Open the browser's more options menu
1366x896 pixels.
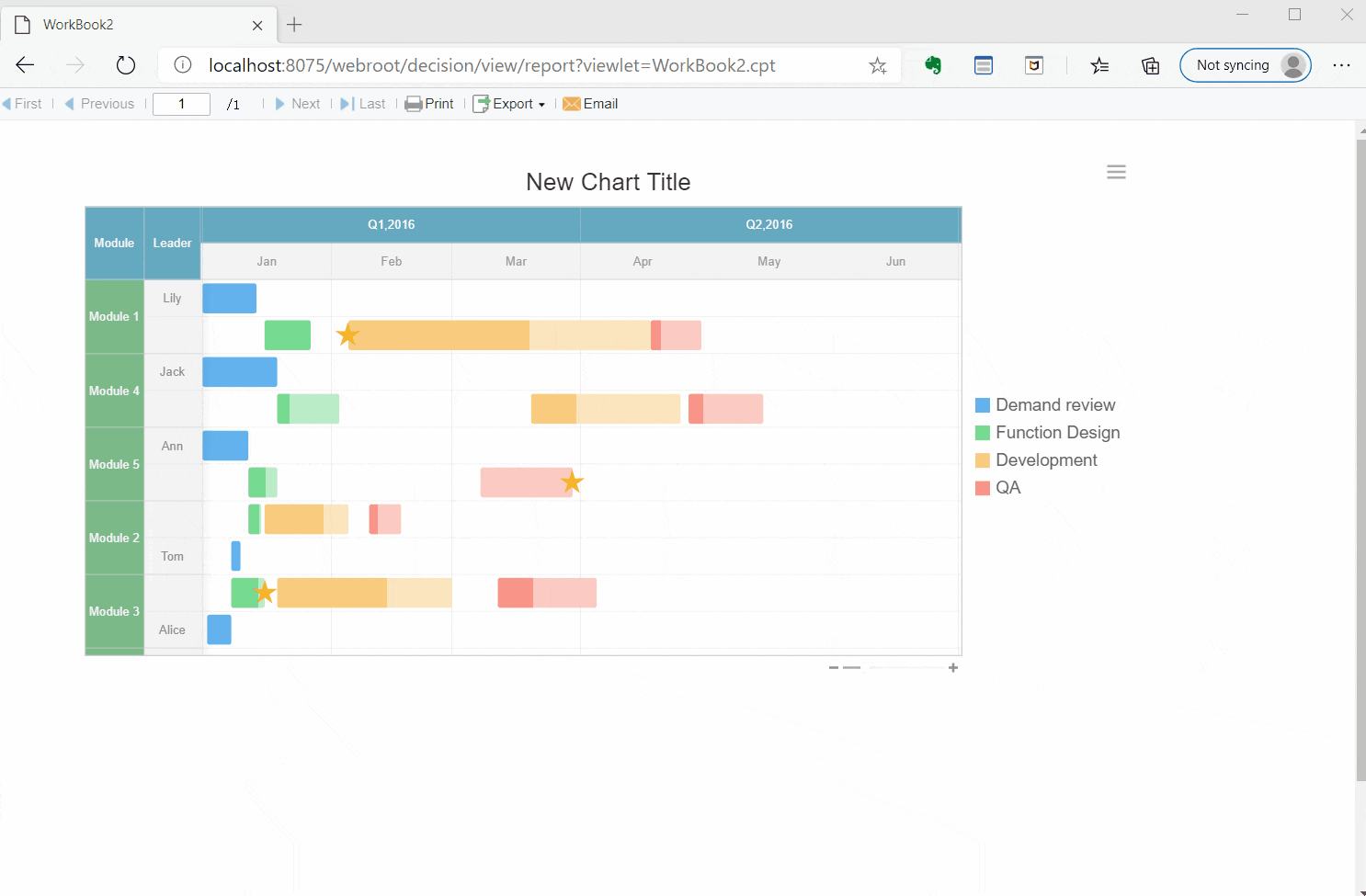click(1342, 64)
